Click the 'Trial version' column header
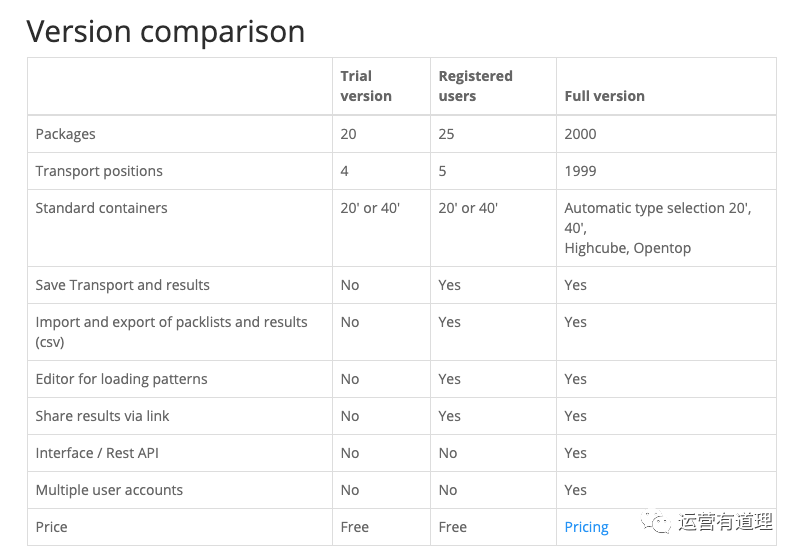 pyautogui.click(x=366, y=86)
